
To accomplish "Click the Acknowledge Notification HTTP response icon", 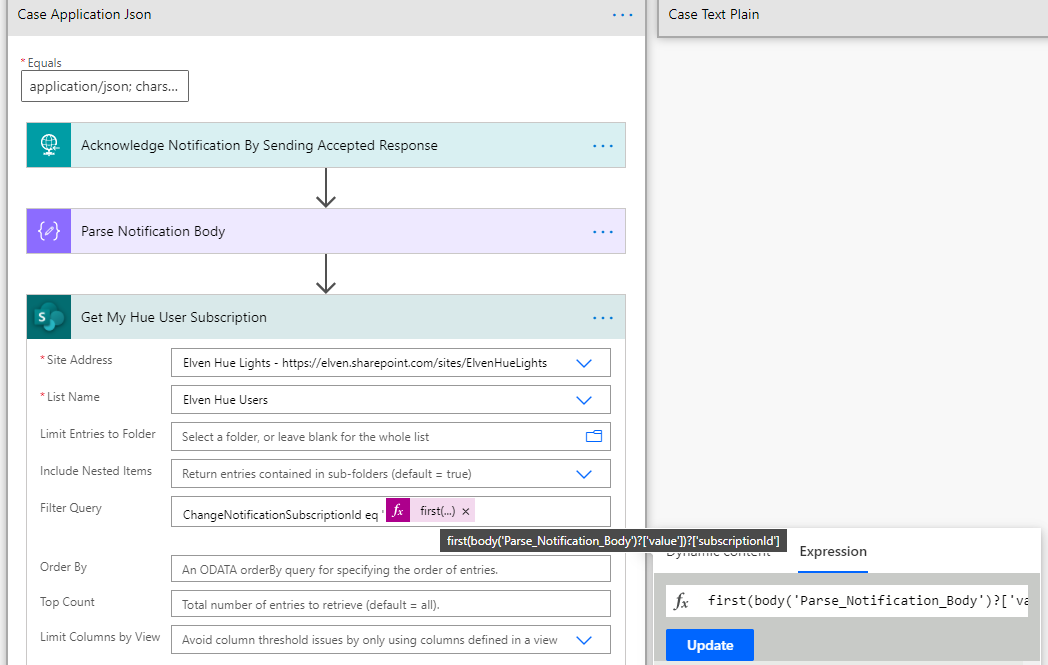I will (x=49, y=145).
